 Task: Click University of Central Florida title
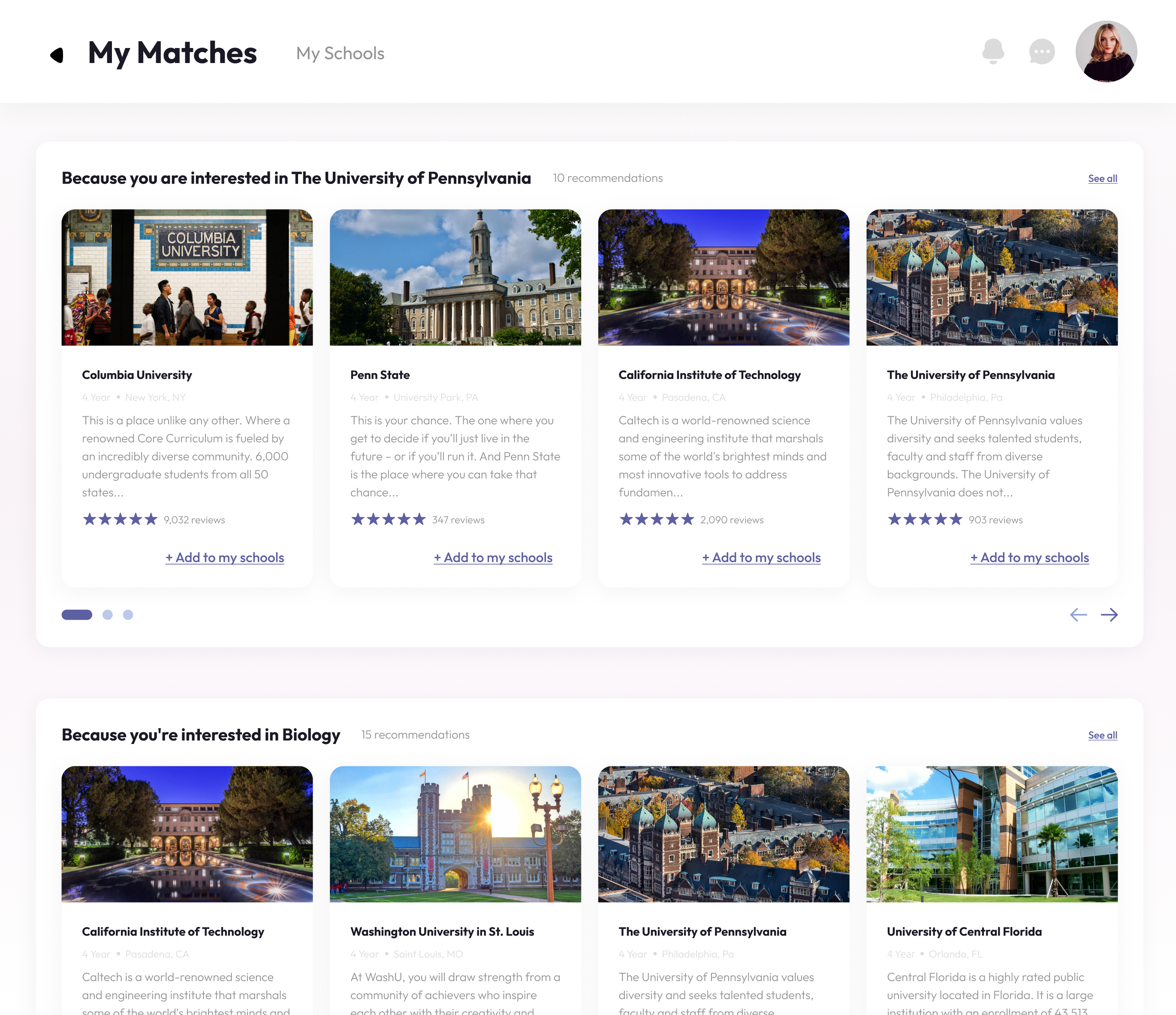tap(964, 932)
